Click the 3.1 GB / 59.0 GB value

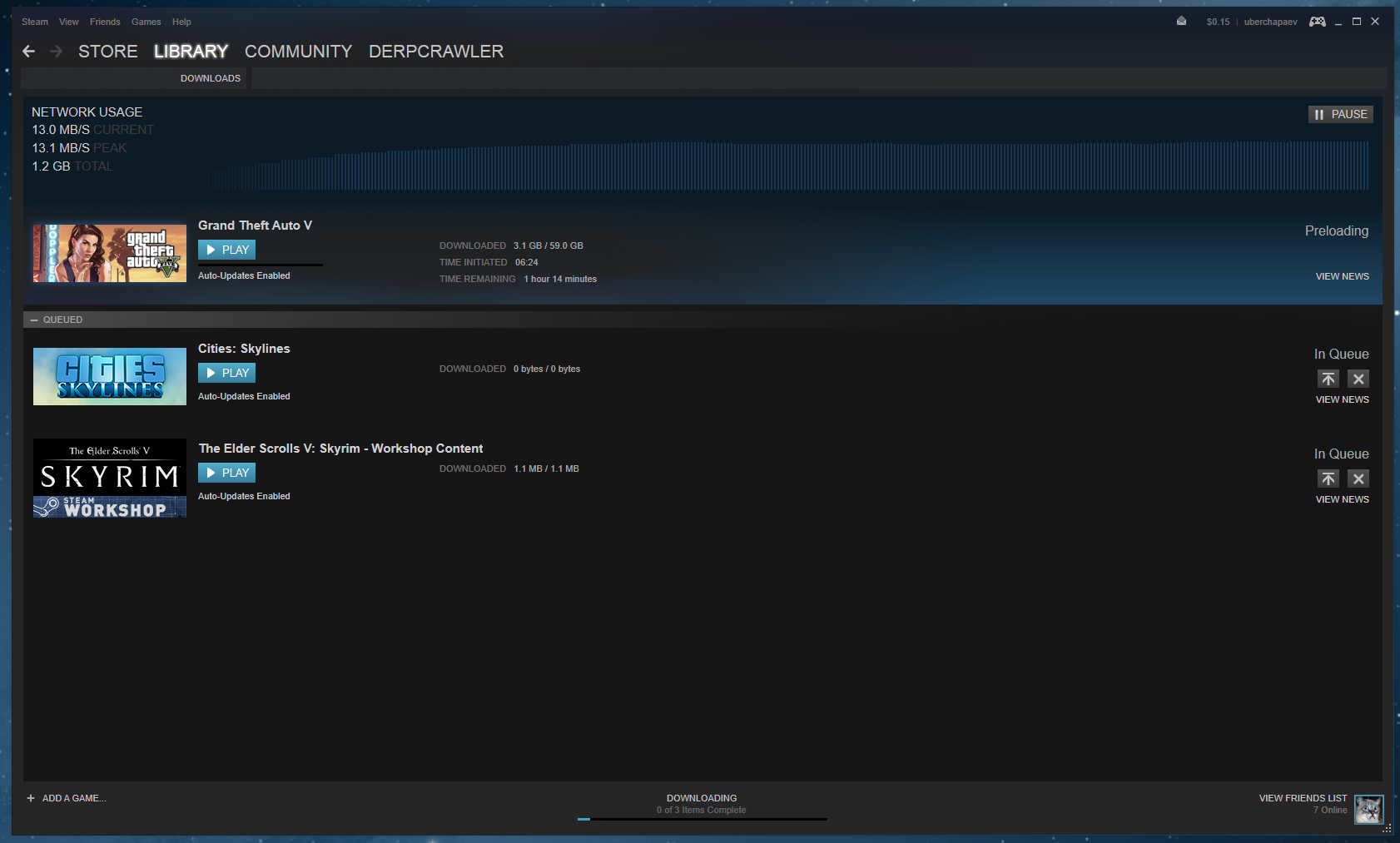(549, 245)
